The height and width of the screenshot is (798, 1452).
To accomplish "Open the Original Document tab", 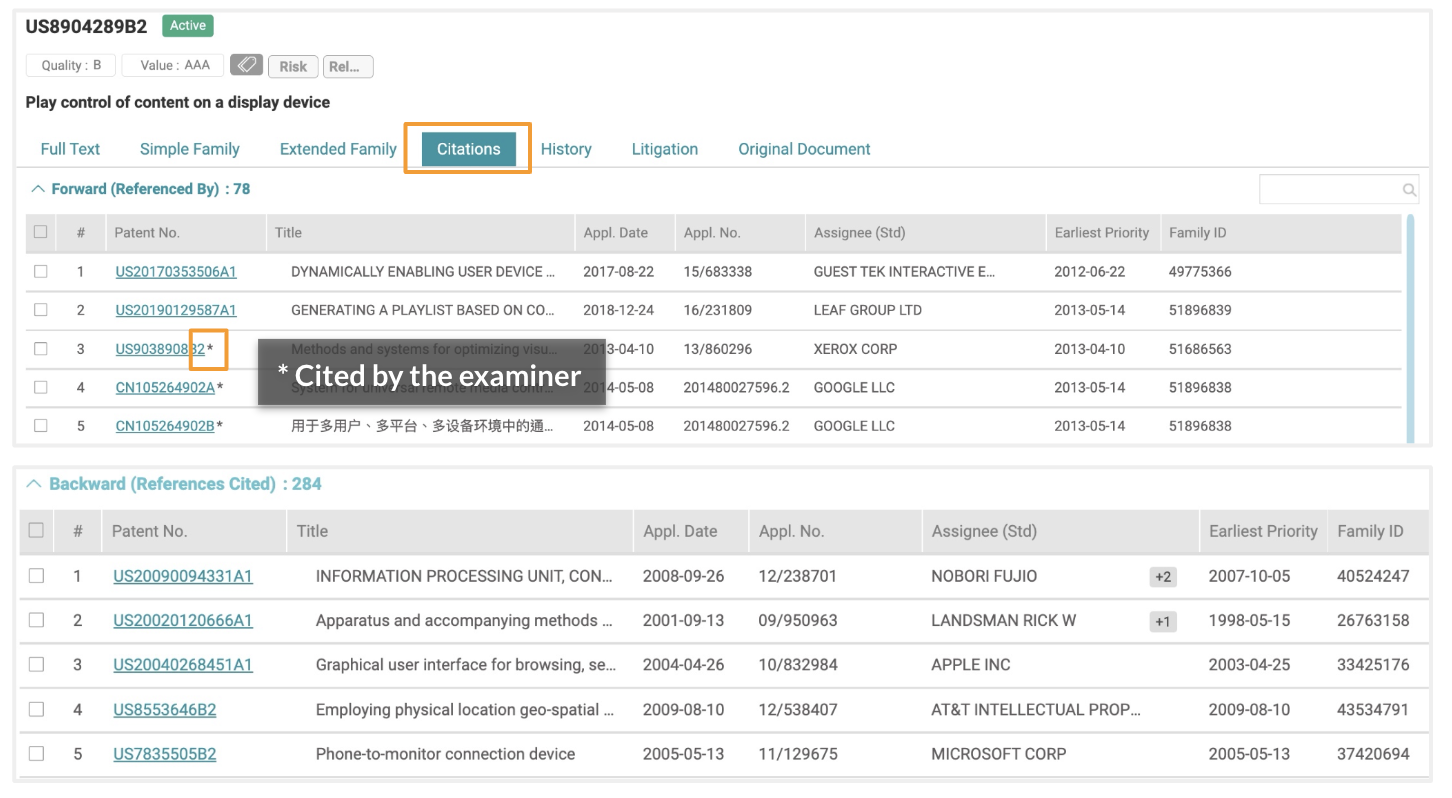I will [x=804, y=149].
